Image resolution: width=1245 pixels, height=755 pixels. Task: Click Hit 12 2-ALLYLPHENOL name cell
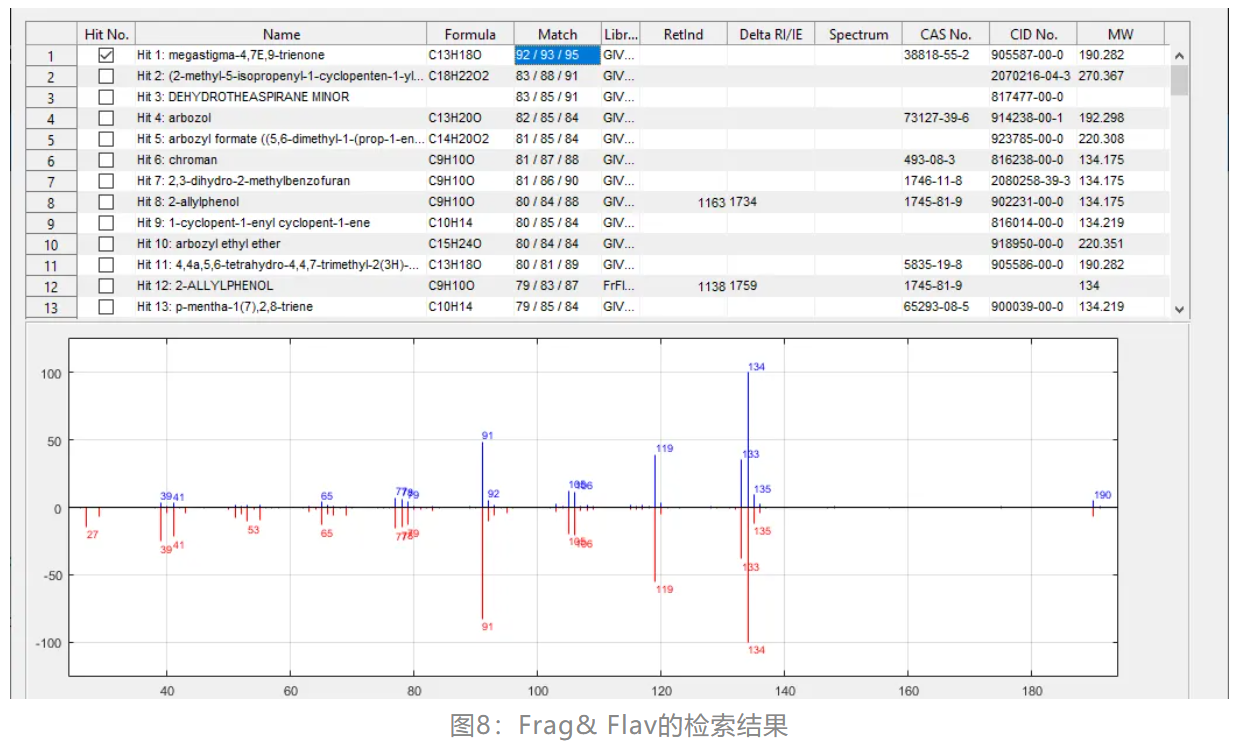click(280, 286)
